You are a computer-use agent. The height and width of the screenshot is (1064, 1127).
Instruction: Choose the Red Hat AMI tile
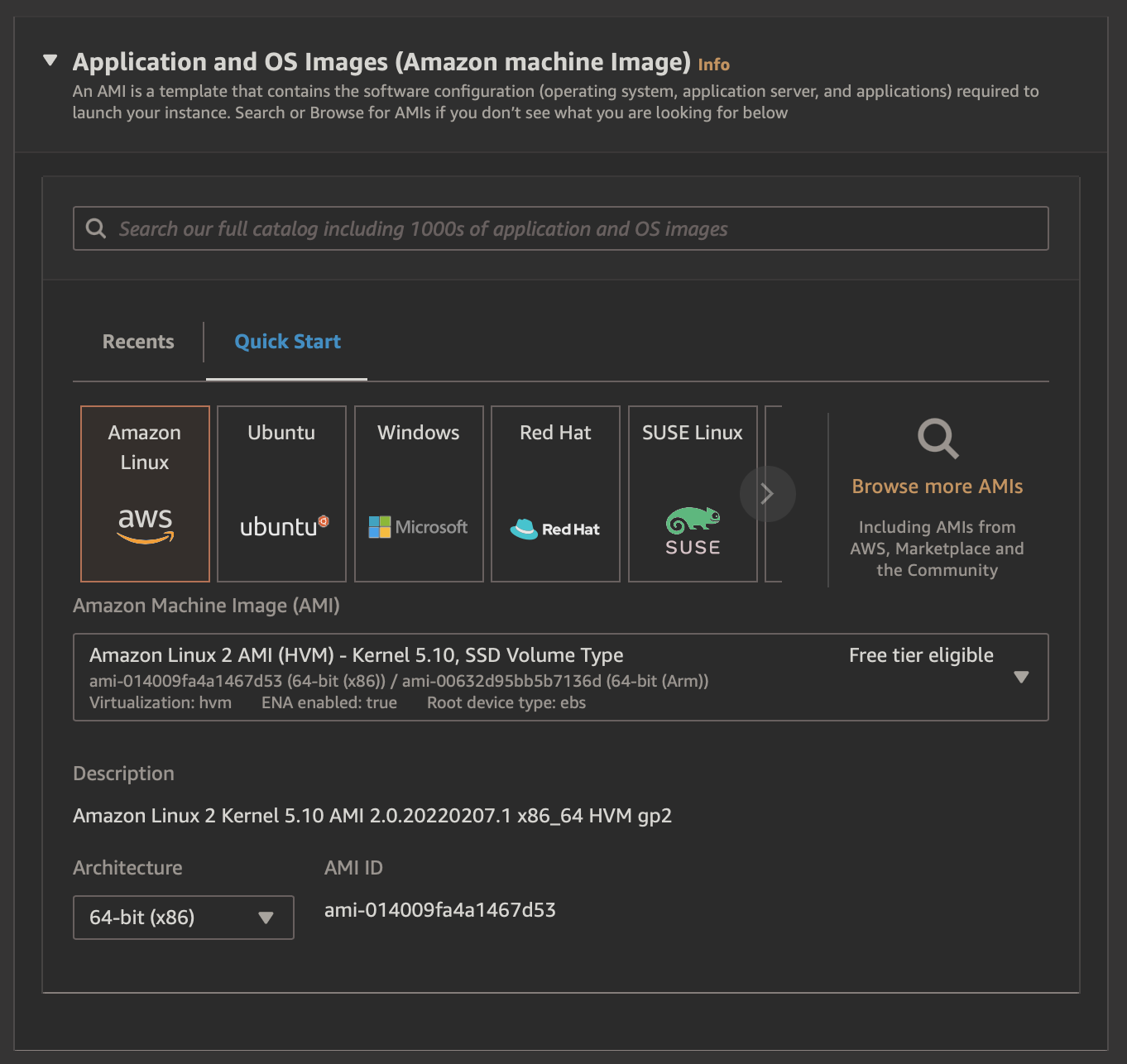coord(555,494)
